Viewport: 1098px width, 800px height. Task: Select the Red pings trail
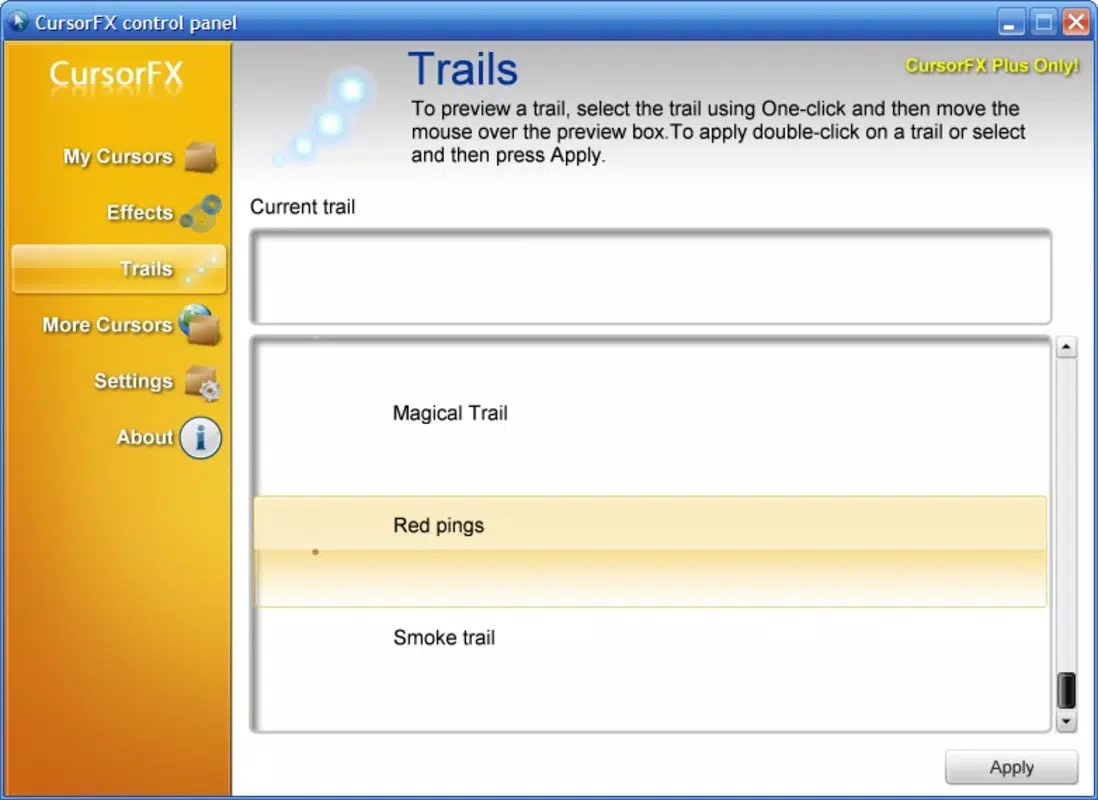650,551
